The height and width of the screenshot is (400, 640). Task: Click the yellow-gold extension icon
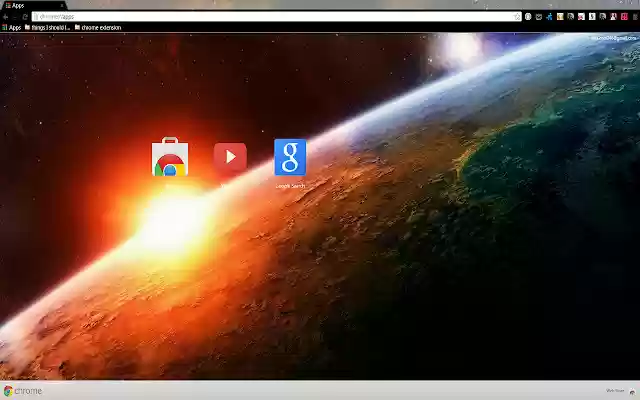point(560,17)
